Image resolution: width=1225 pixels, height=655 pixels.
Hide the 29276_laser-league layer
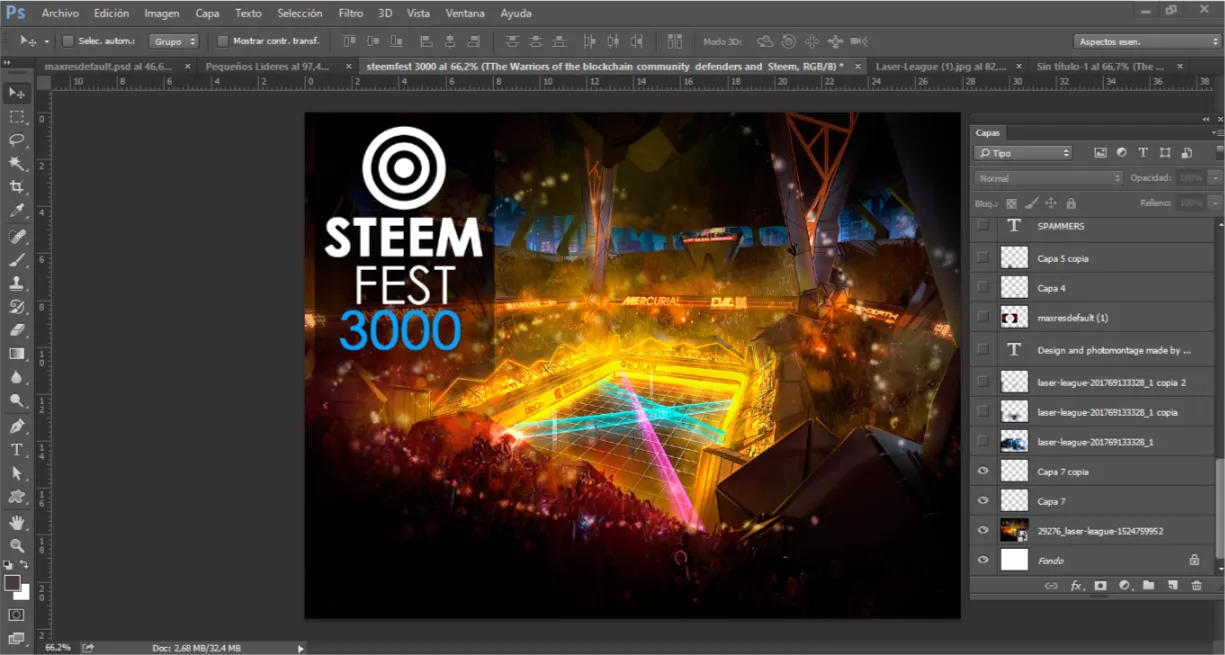tap(983, 530)
